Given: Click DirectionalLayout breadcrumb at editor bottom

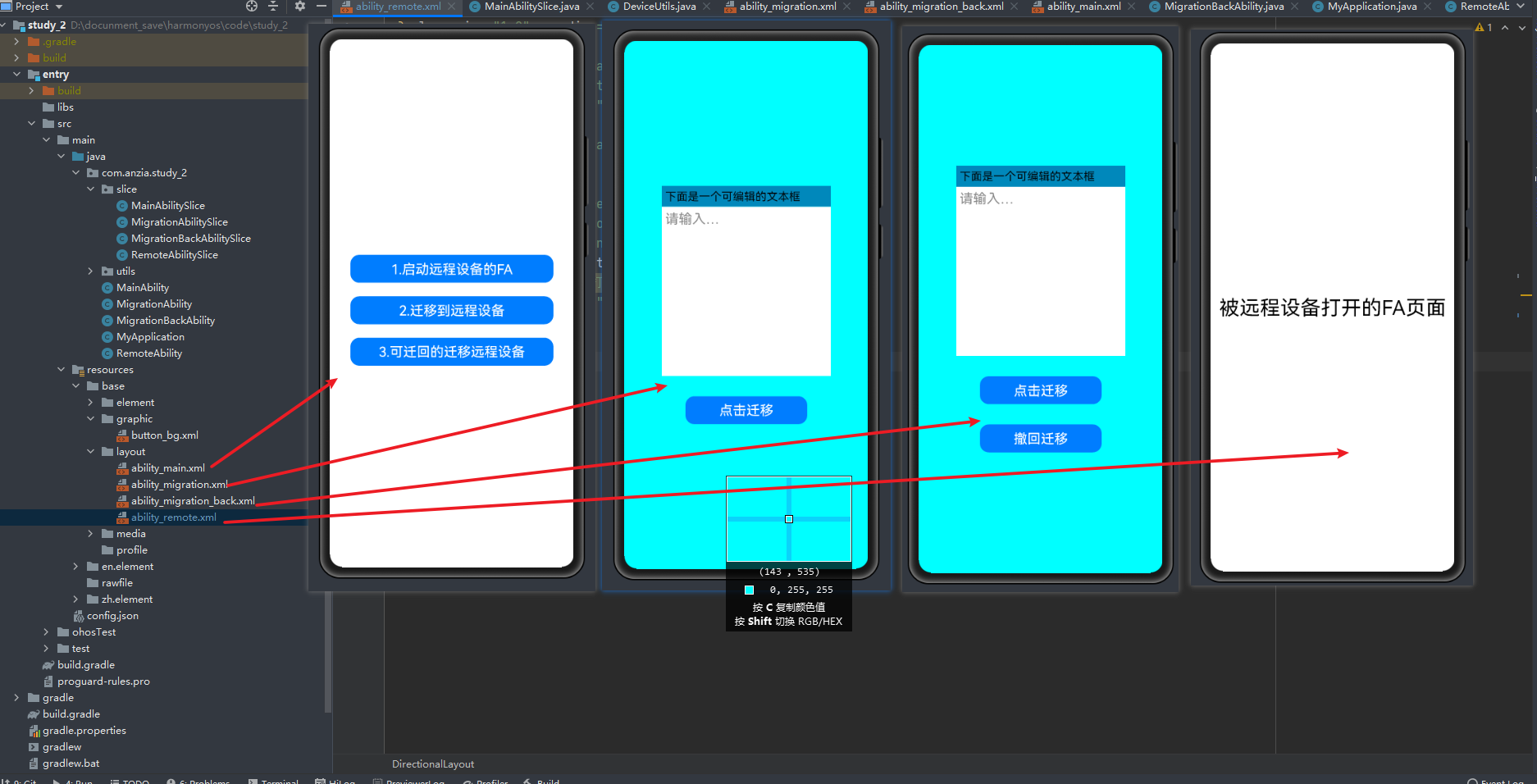Looking at the screenshot, I should click(x=433, y=764).
